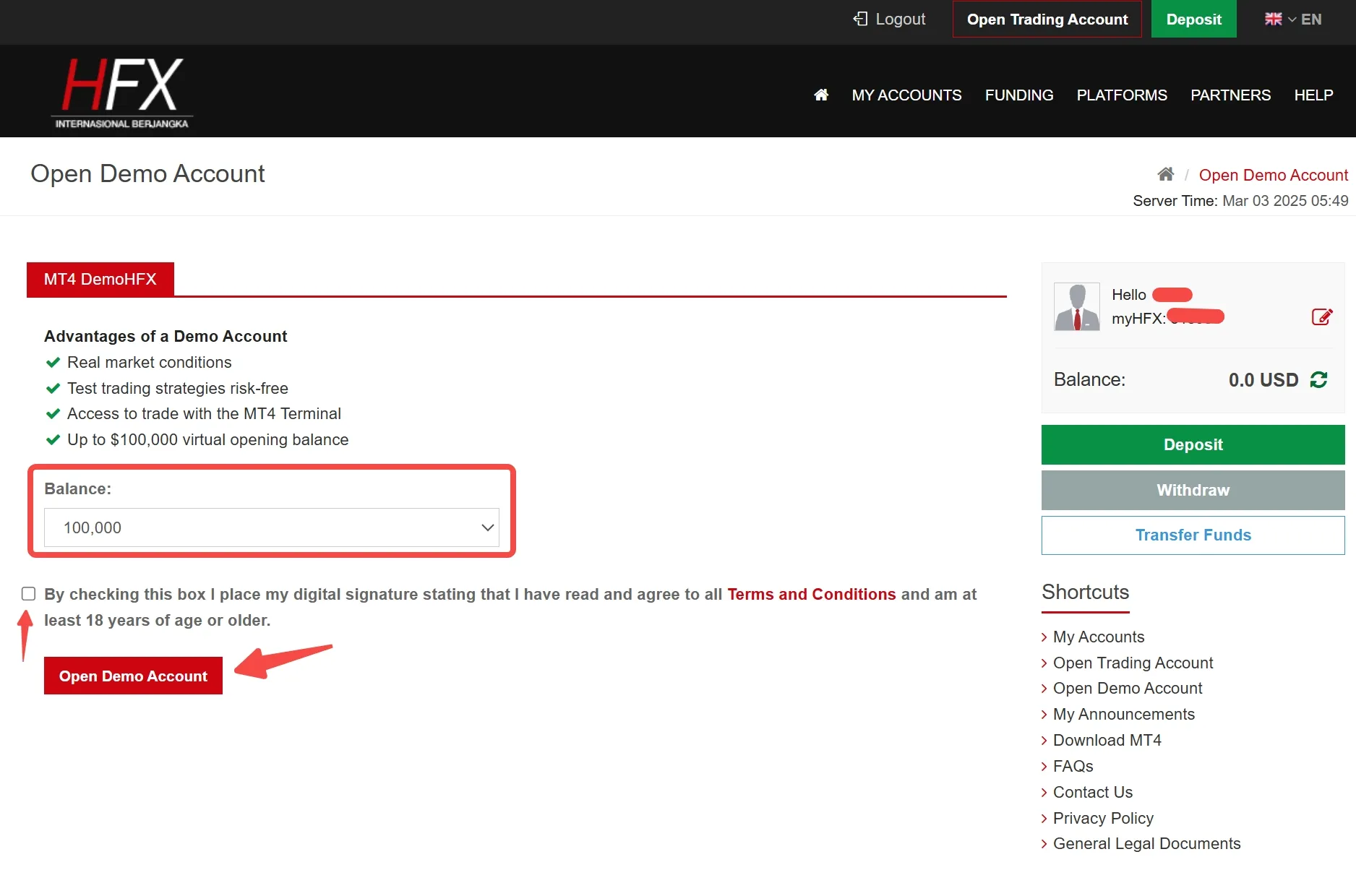Click the Access to trade with MT4 Terminal line
1356x896 pixels.
point(204,413)
